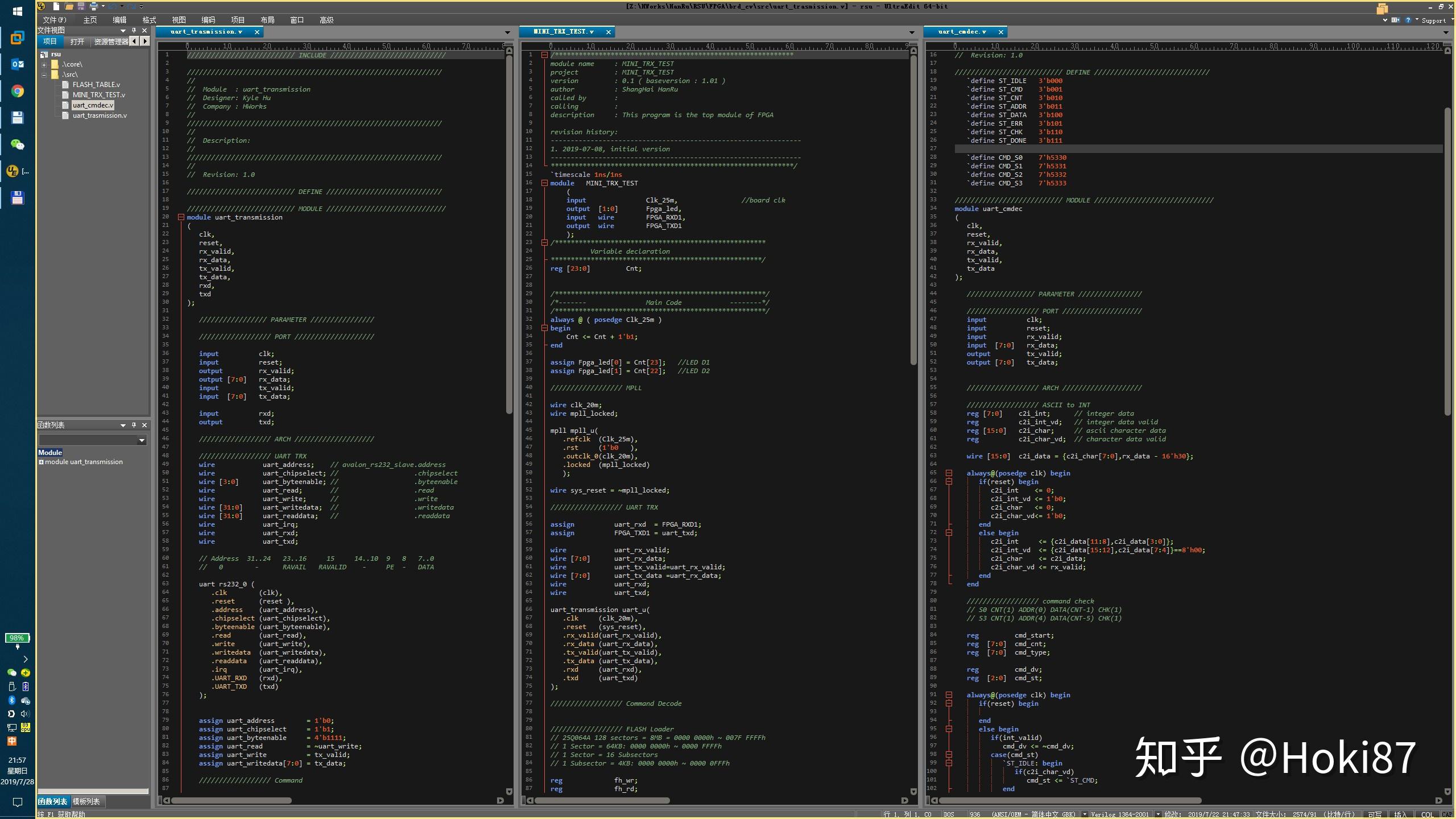
Task: Open the 视图 ribbon tab
Action: pos(179,20)
